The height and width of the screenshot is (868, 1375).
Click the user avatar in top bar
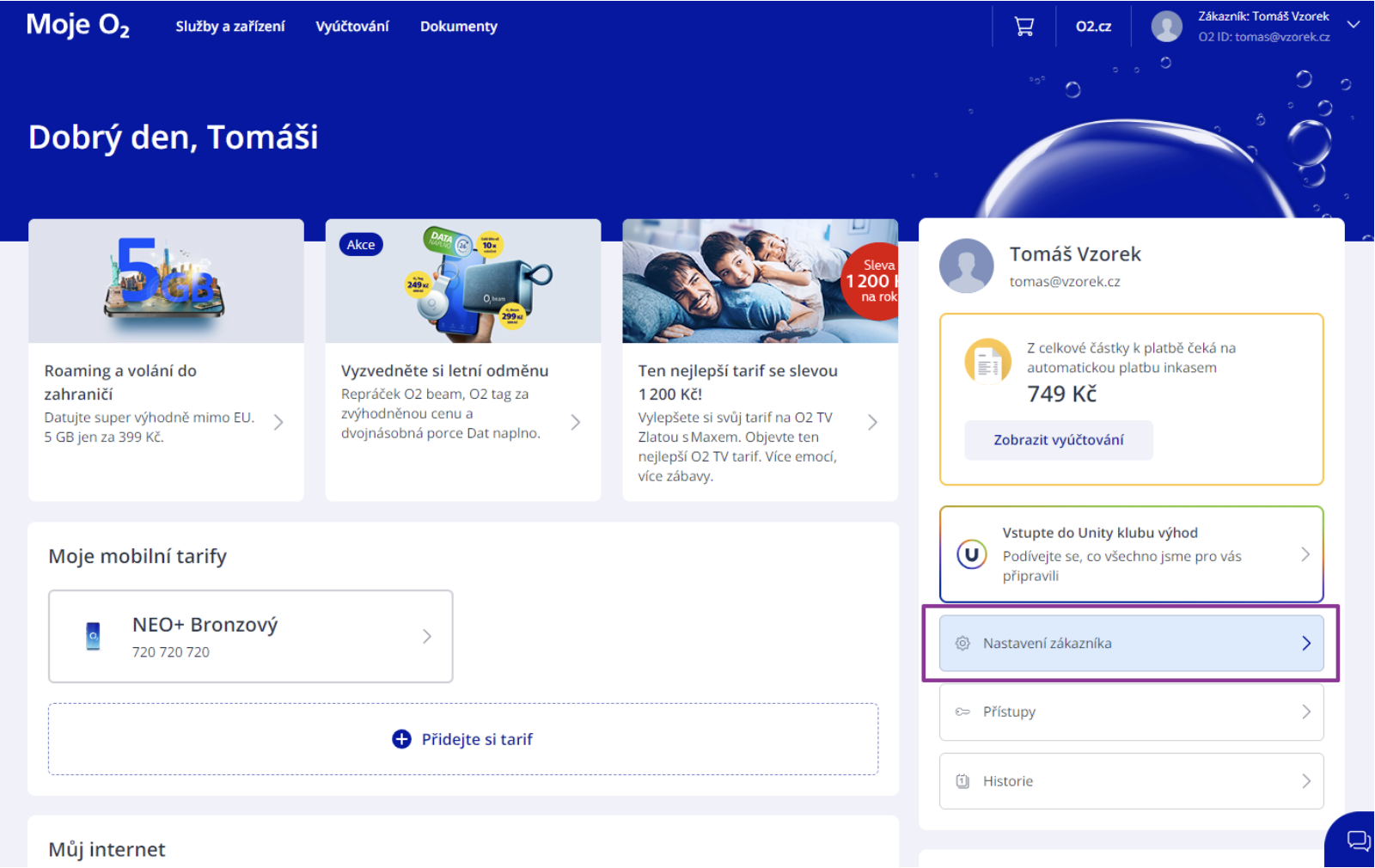tap(1166, 27)
